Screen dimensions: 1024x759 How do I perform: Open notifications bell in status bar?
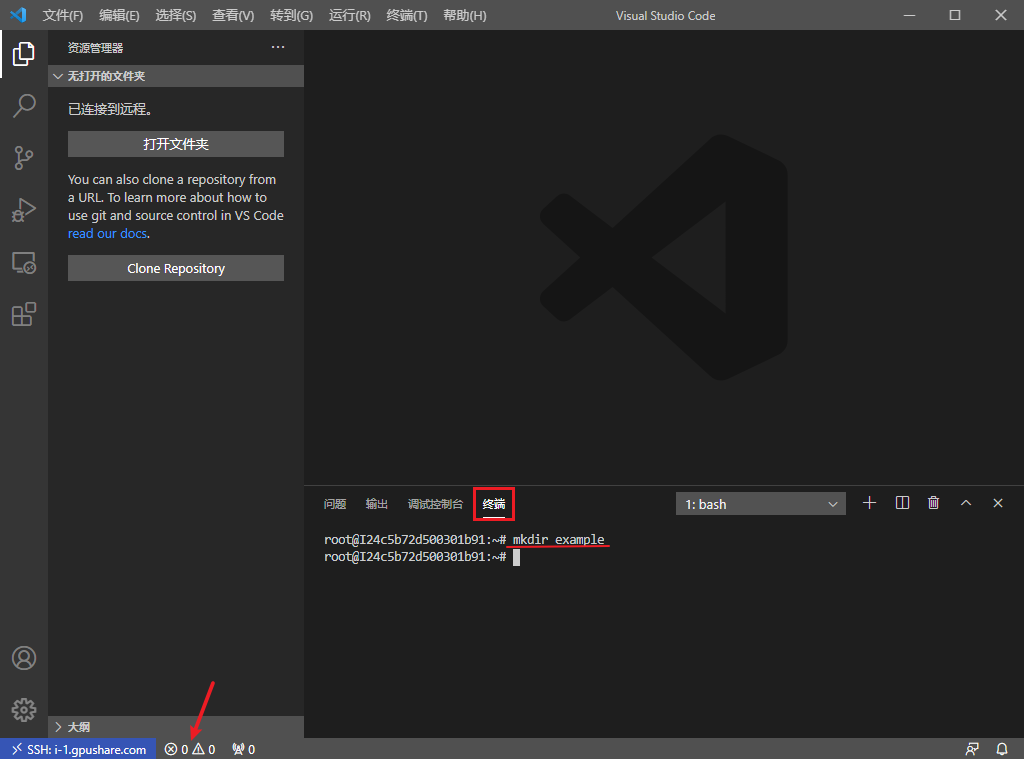point(1002,749)
